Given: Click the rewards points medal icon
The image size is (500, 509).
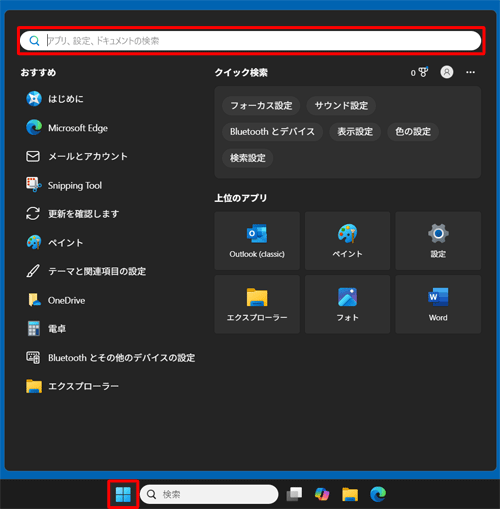Looking at the screenshot, I should (x=423, y=72).
